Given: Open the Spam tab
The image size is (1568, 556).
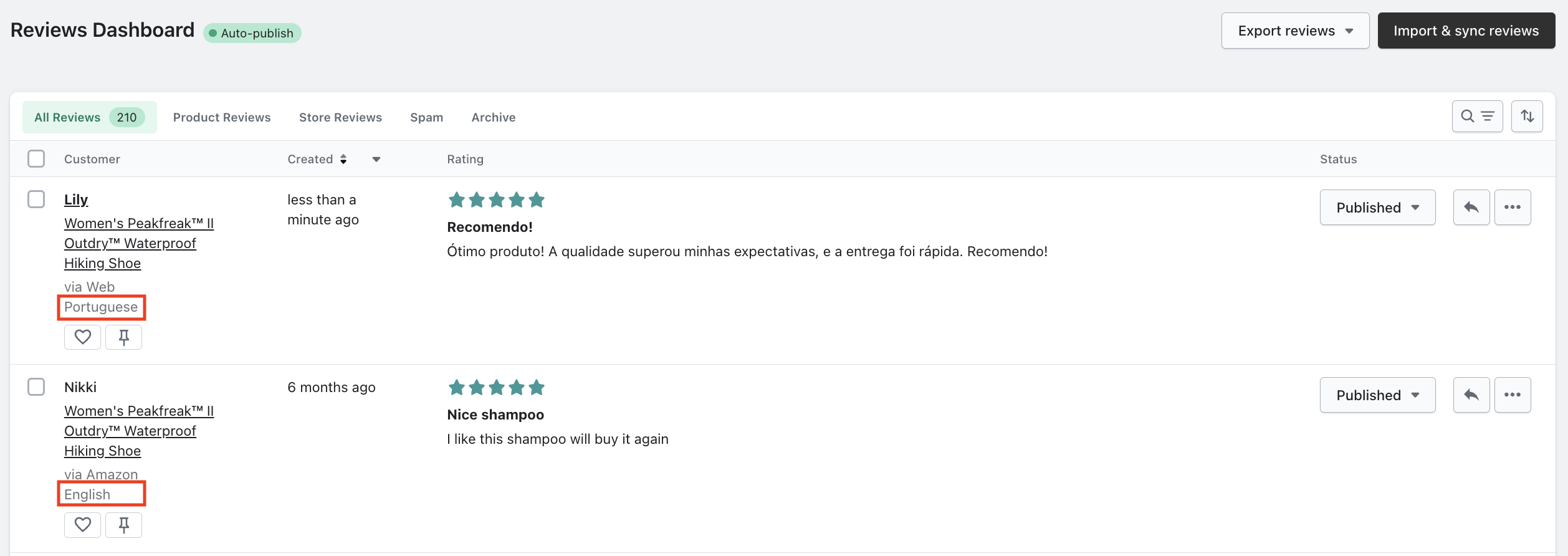Looking at the screenshot, I should 426,117.
